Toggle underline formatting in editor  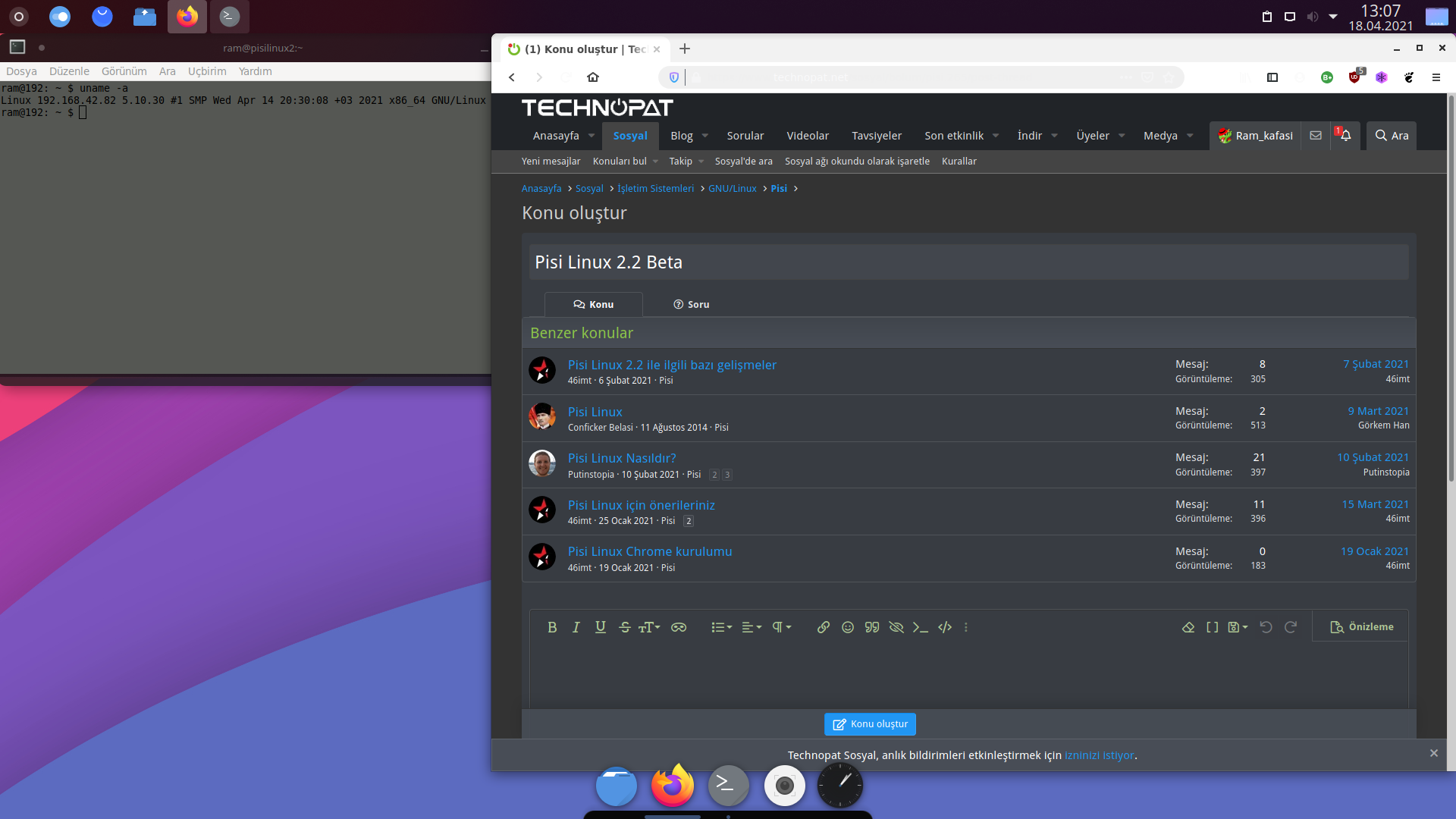click(x=601, y=627)
